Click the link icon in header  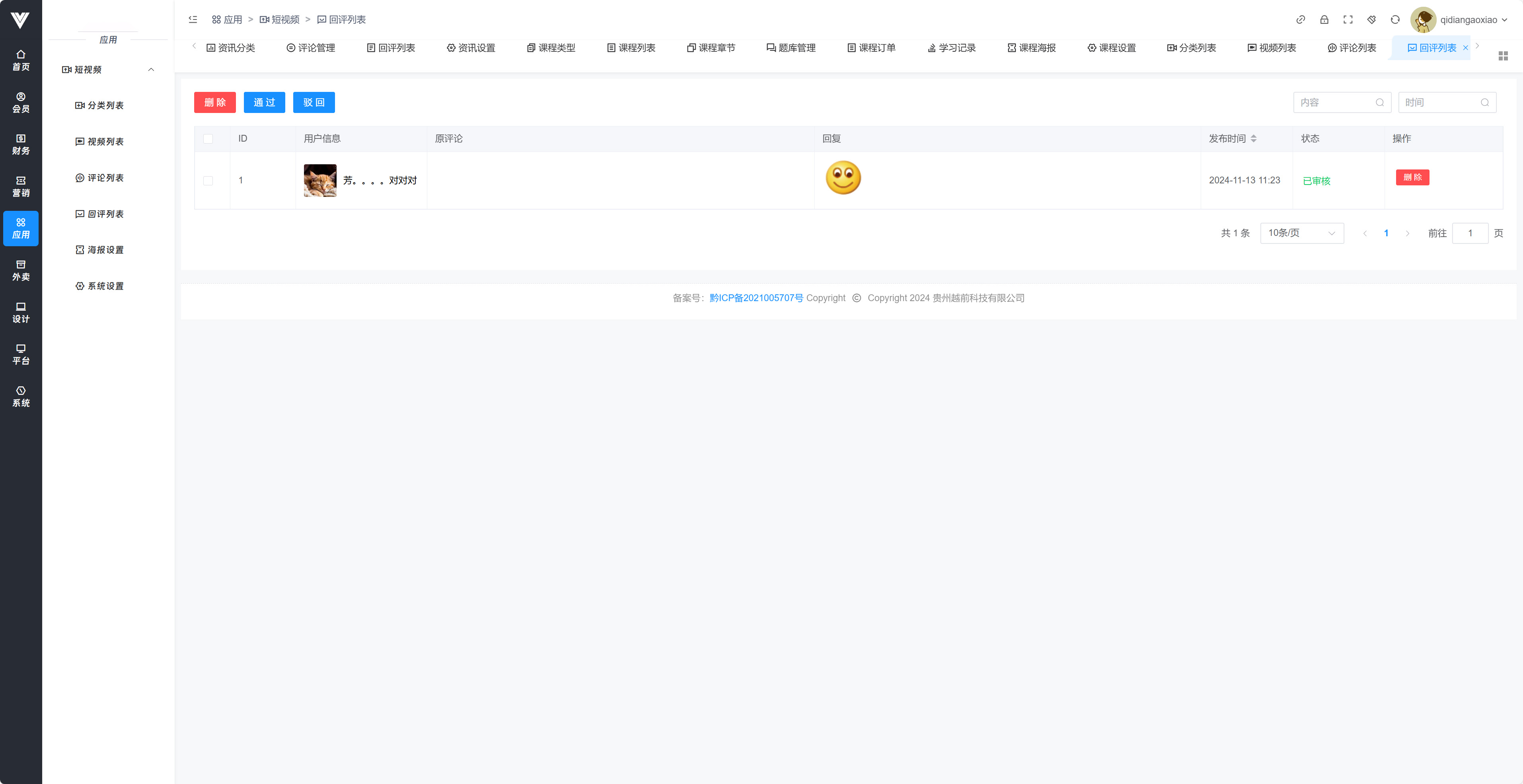coord(1301,19)
